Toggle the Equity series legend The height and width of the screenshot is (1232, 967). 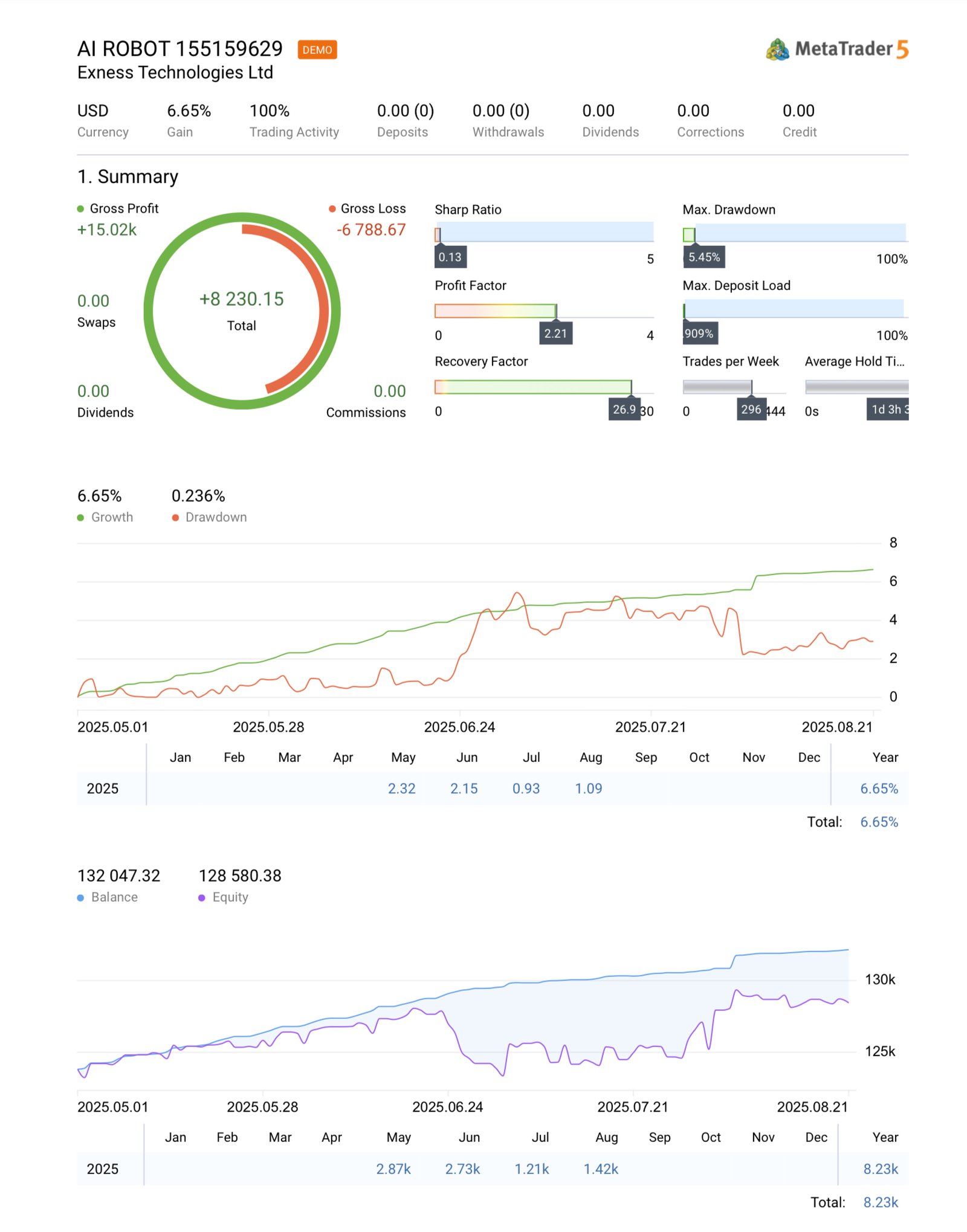224,897
